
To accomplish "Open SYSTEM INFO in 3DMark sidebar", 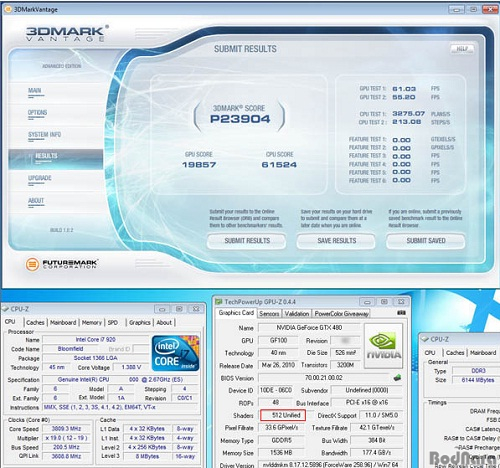I will pos(44,135).
